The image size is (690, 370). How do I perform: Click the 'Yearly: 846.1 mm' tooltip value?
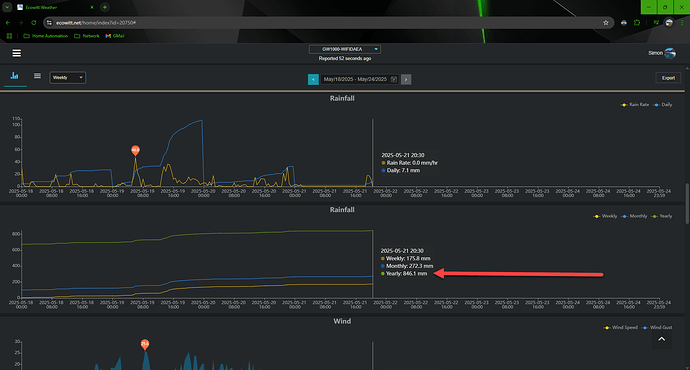404,274
